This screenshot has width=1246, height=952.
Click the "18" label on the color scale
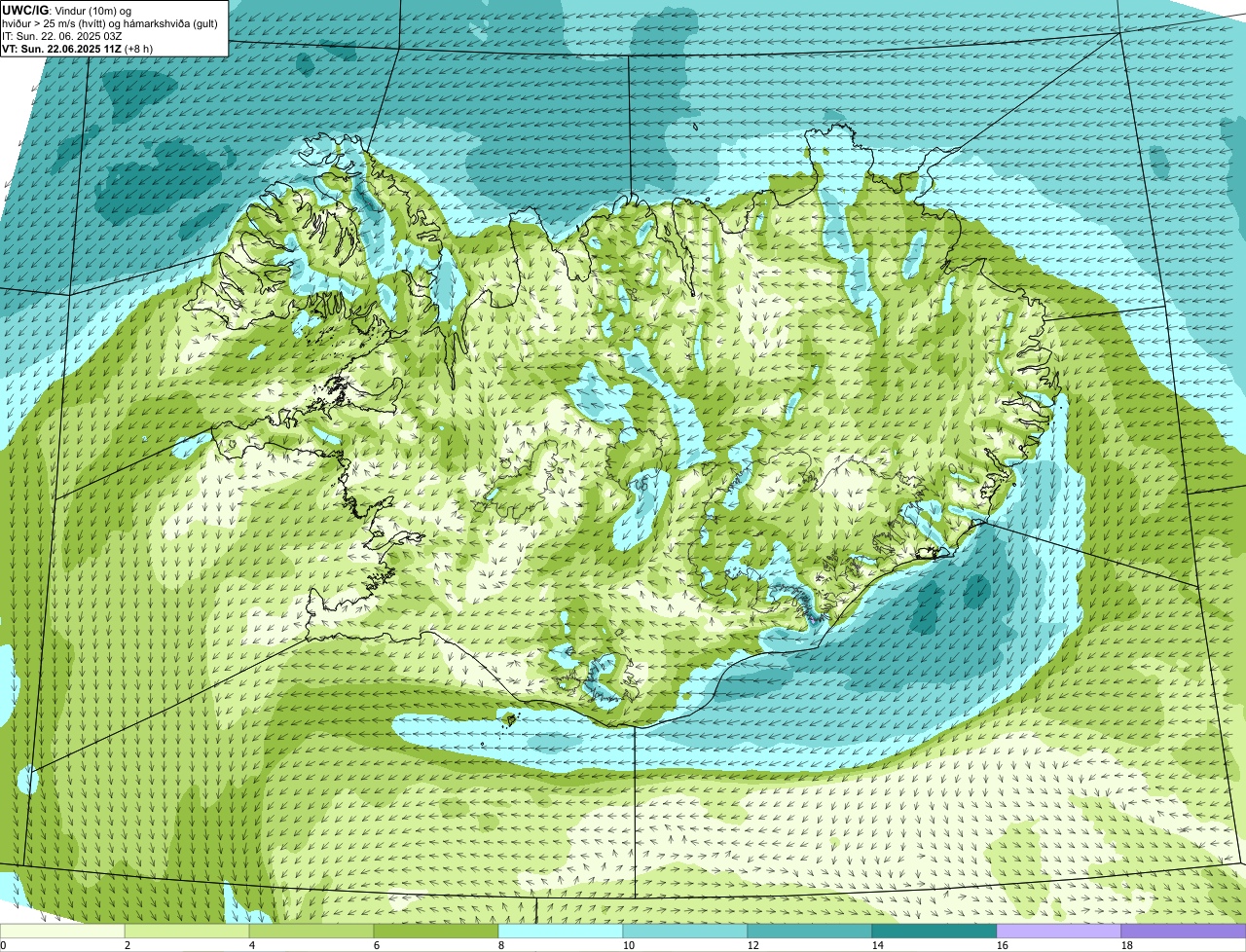point(1127,945)
